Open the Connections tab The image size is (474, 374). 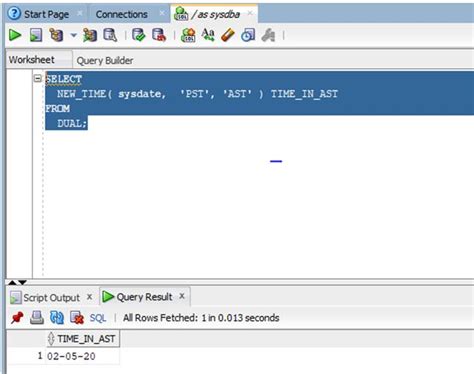121,14
